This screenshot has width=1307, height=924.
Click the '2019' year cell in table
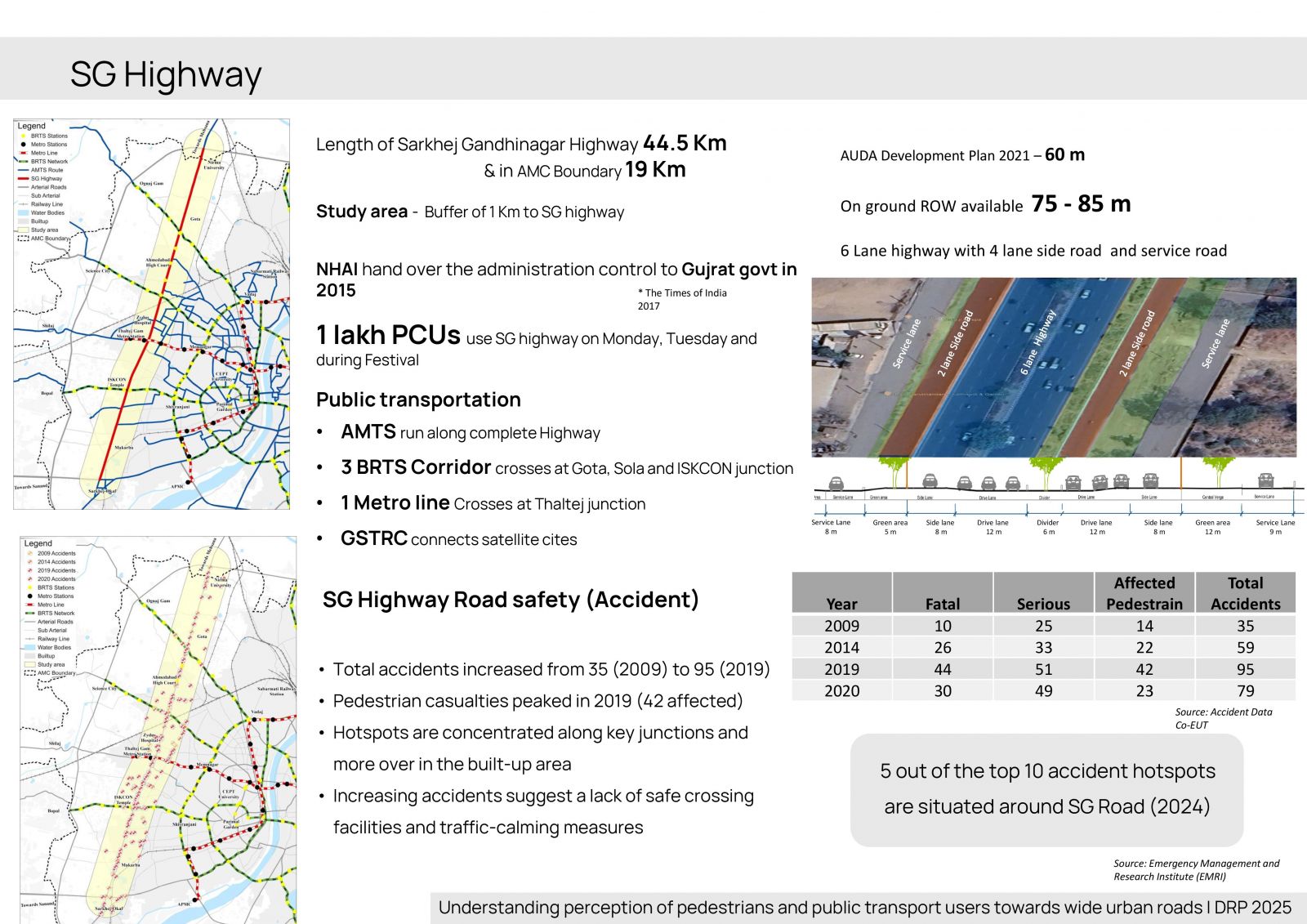tap(841, 669)
